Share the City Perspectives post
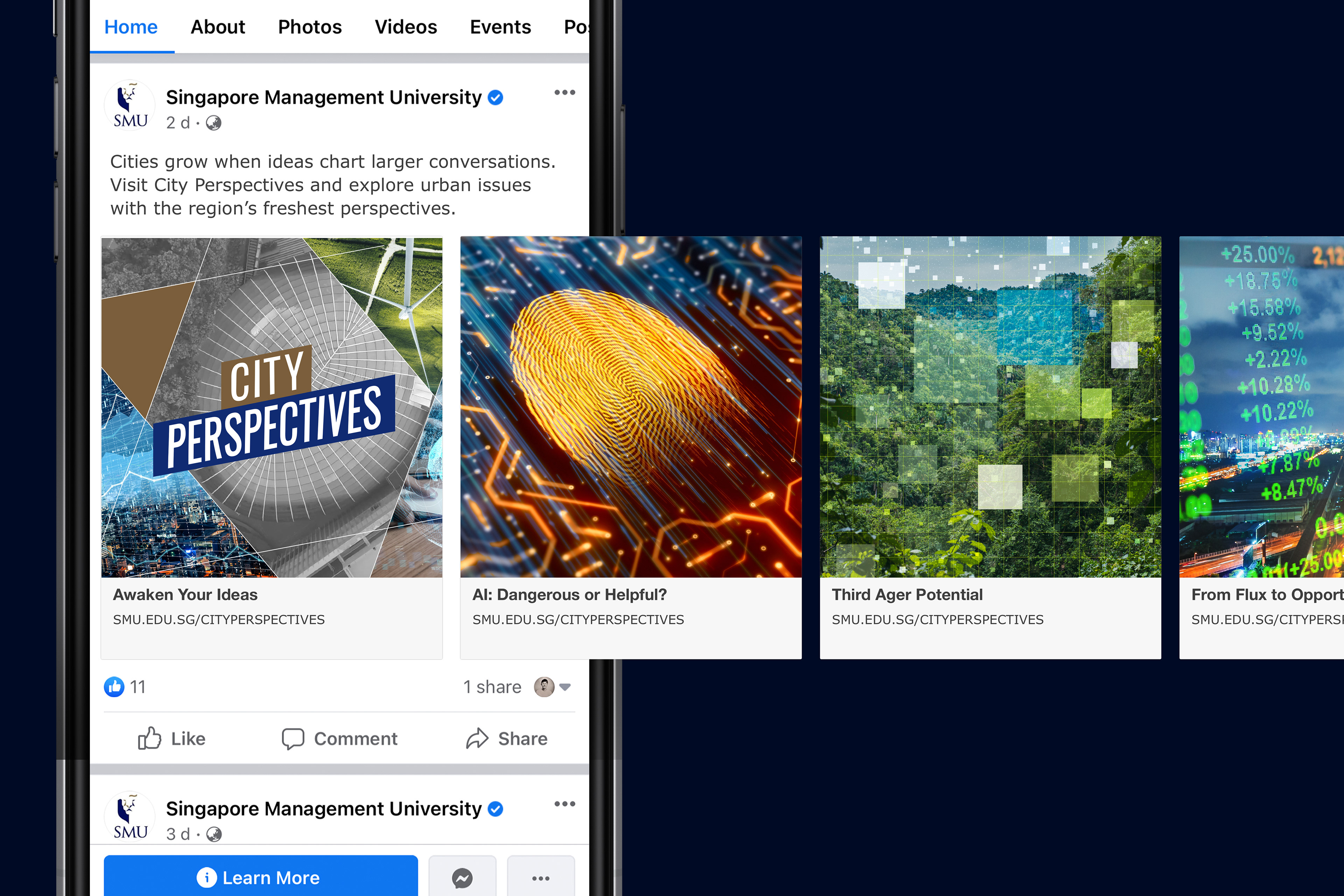The height and width of the screenshot is (896, 1344). 507,738
